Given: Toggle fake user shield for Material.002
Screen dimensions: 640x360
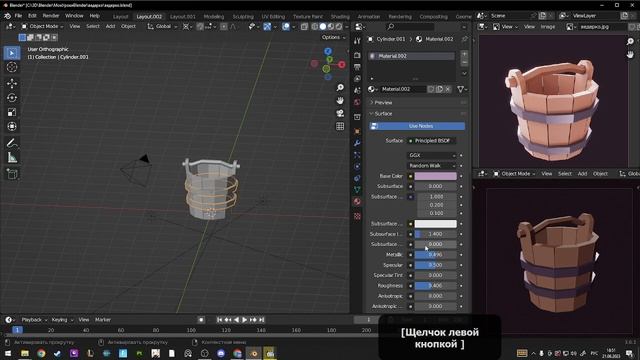Looking at the screenshot, I should (x=431, y=89).
